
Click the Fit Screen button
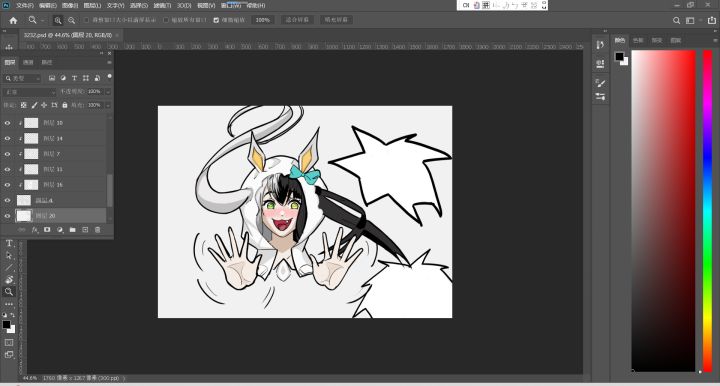coord(298,20)
